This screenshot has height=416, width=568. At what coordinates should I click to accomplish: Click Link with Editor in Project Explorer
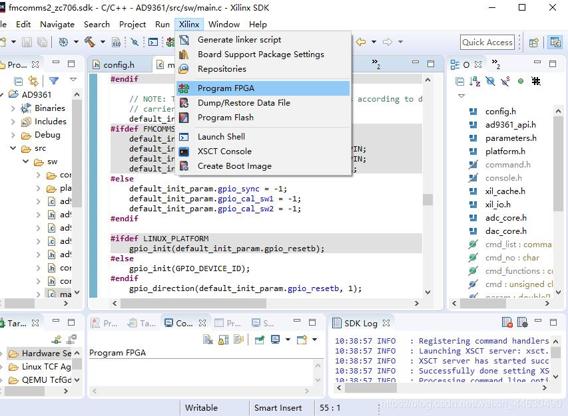[33, 81]
